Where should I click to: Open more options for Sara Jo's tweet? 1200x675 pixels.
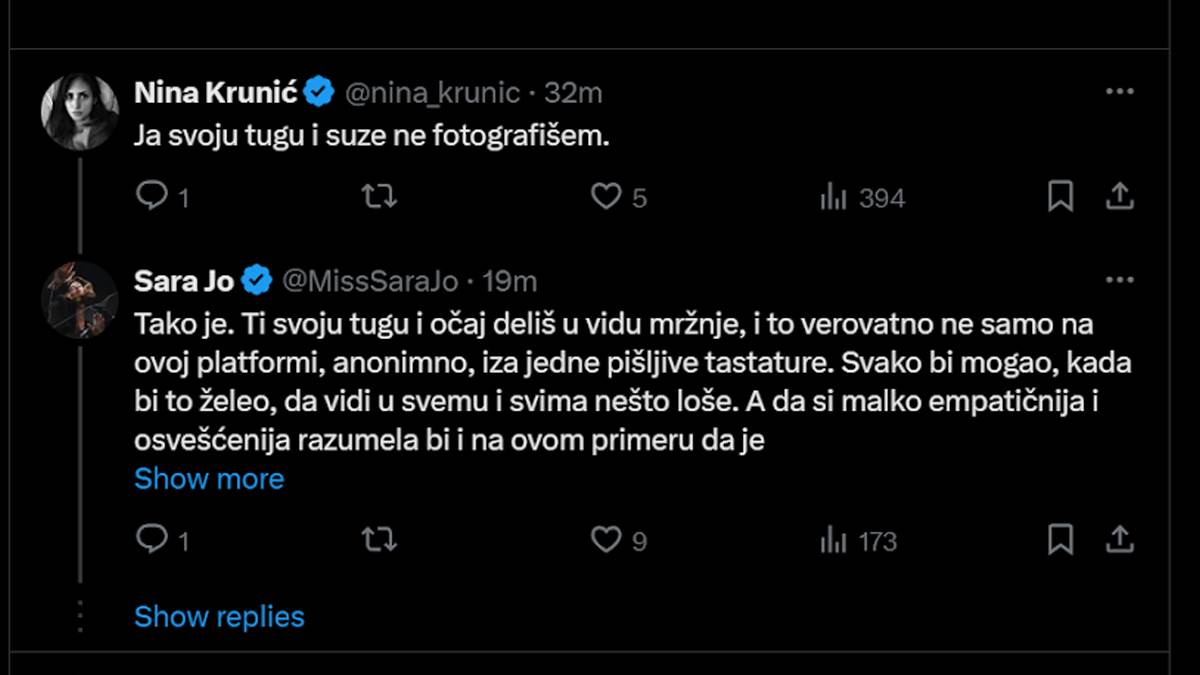tap(1119, 281)
